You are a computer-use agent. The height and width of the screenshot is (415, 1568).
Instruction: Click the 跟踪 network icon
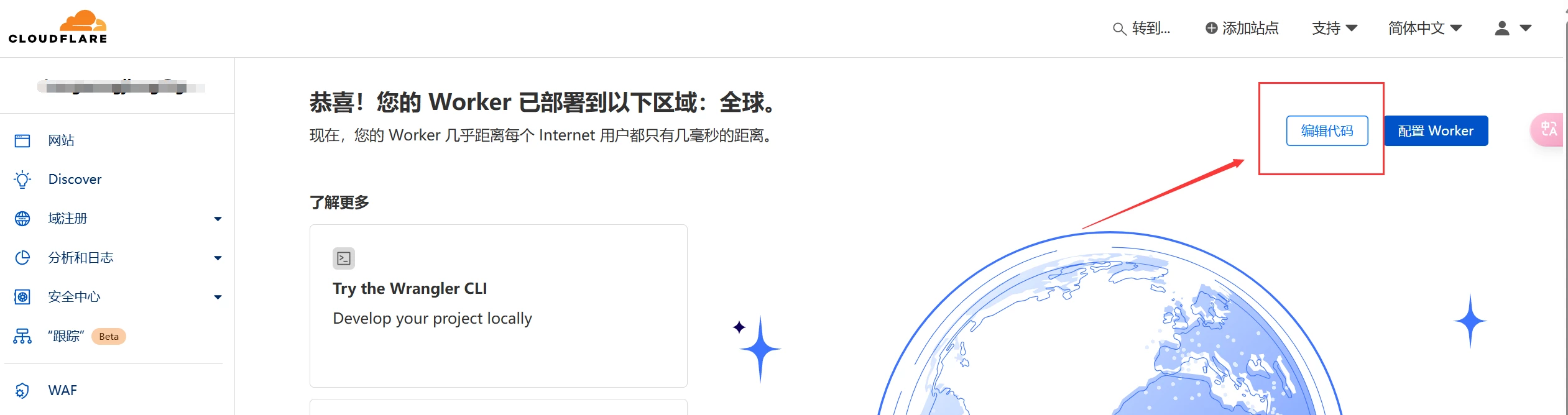click(x=22, y=336)
